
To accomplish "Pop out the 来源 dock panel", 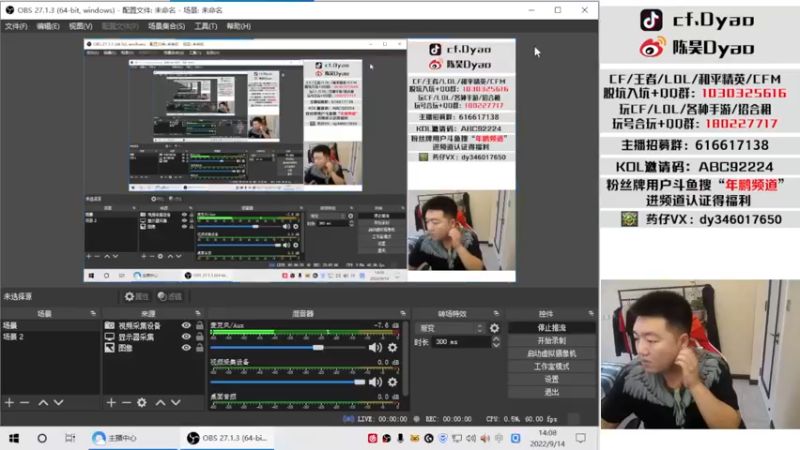I will point(198,313).
